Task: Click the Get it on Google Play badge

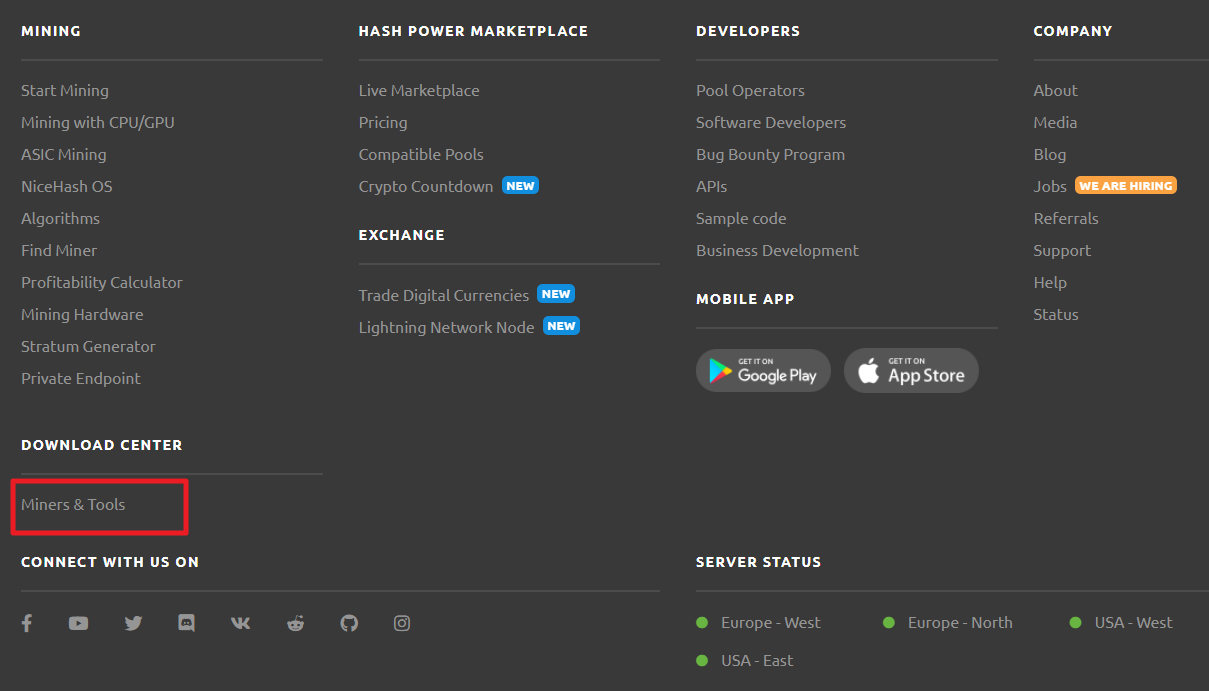Action: pos(763,370)
